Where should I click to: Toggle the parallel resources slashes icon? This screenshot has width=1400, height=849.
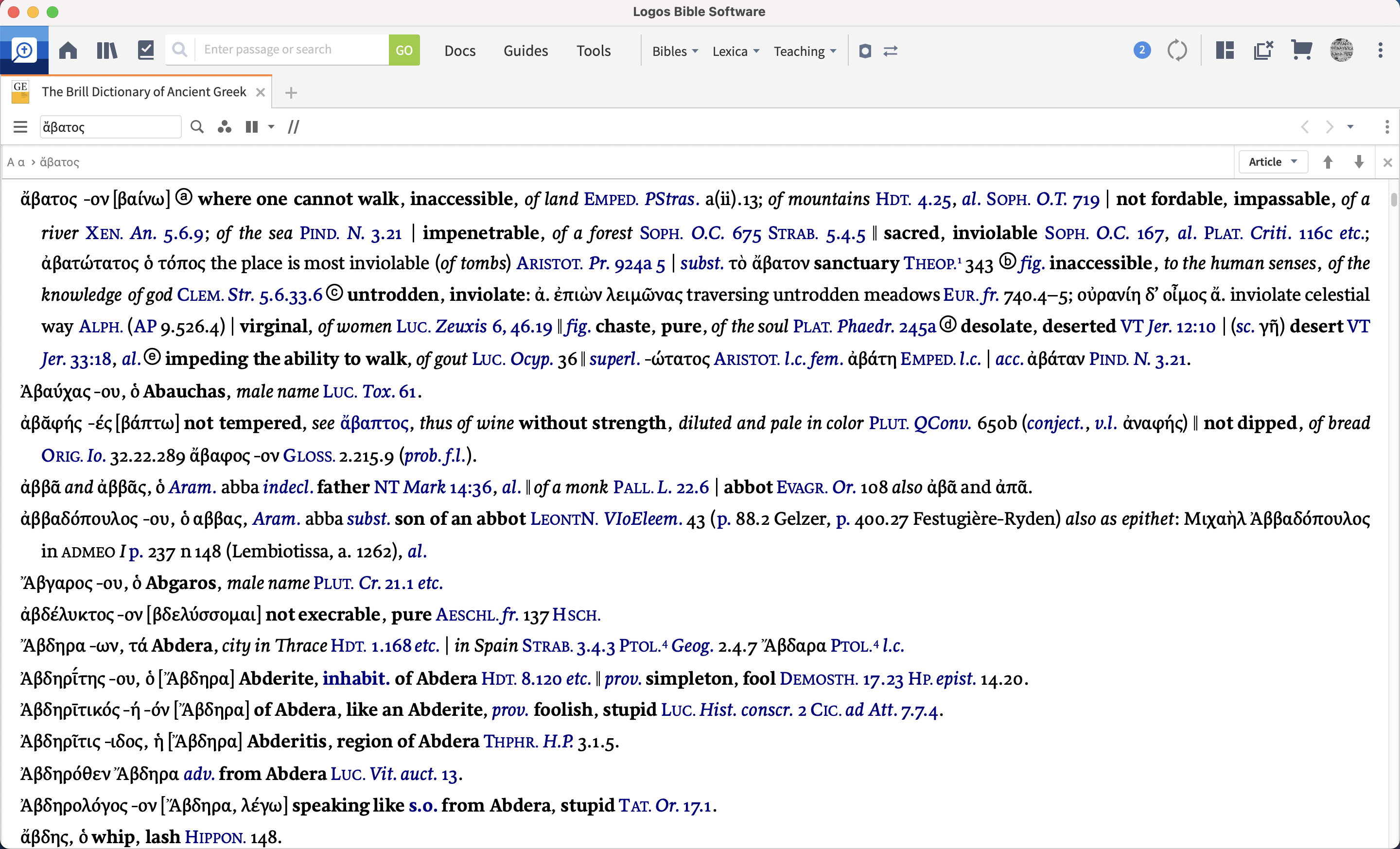click(293, 127)
